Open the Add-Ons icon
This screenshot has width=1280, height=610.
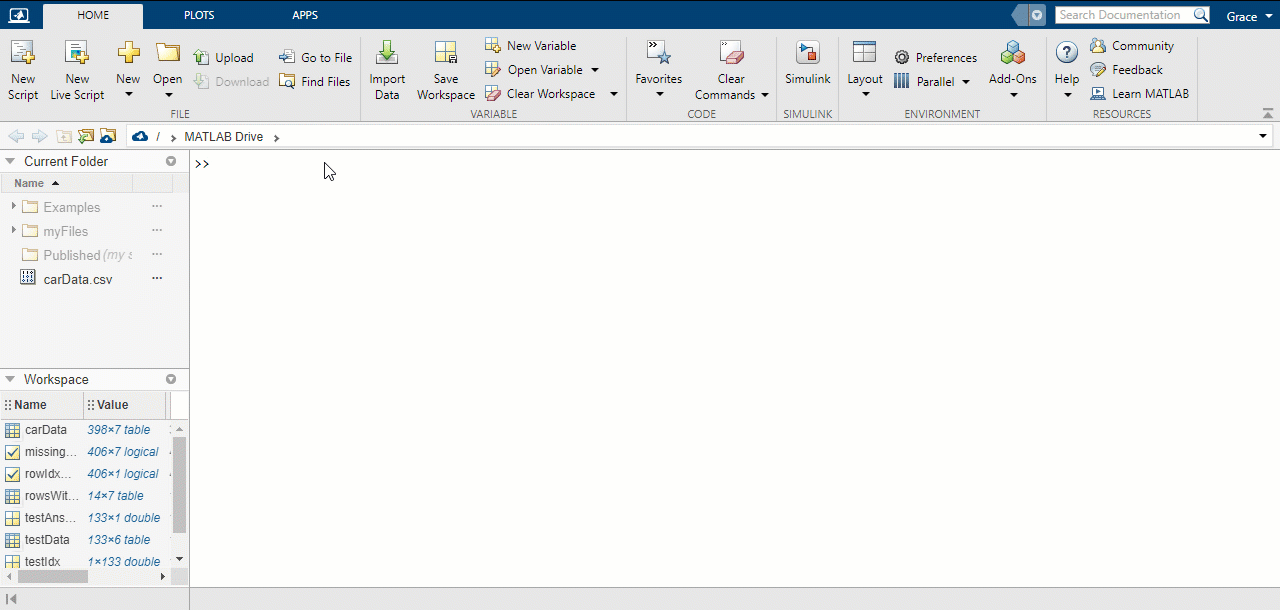coord(1012,54)
